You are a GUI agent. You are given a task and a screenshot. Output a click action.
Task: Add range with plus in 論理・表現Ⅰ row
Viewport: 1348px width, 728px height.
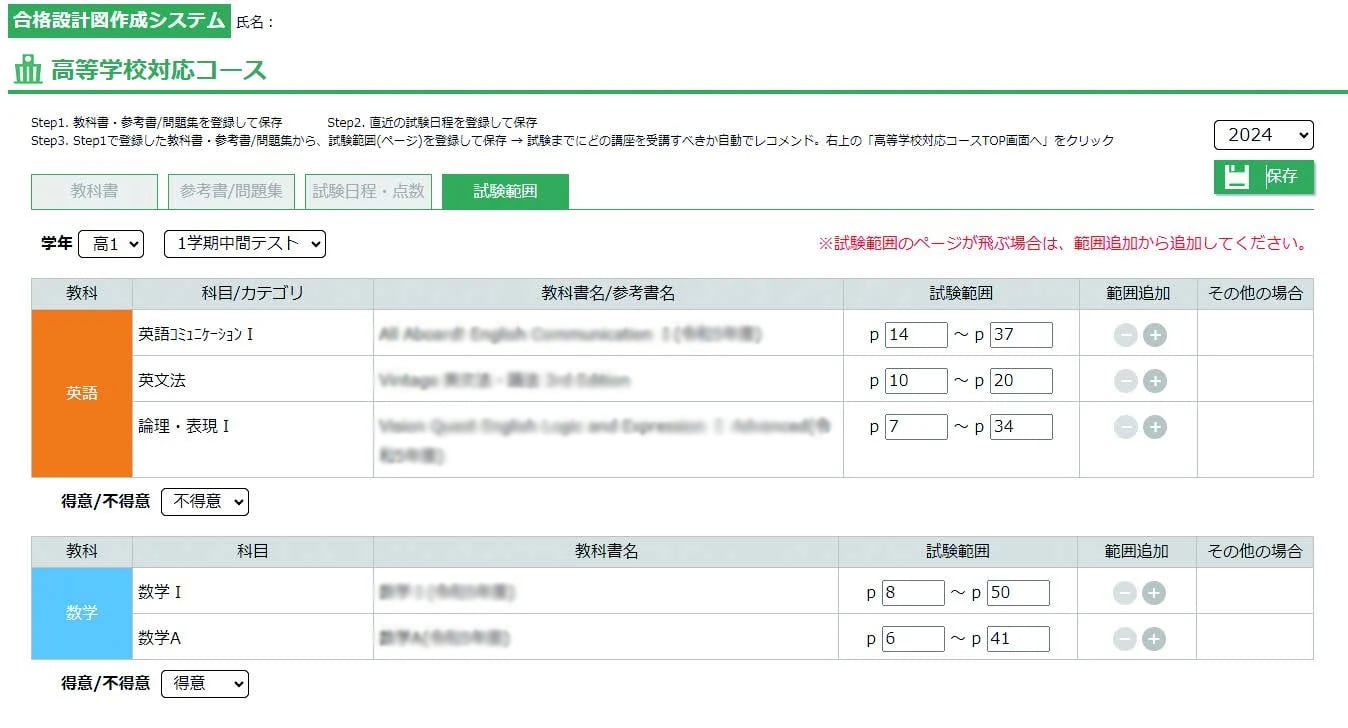1155,427
